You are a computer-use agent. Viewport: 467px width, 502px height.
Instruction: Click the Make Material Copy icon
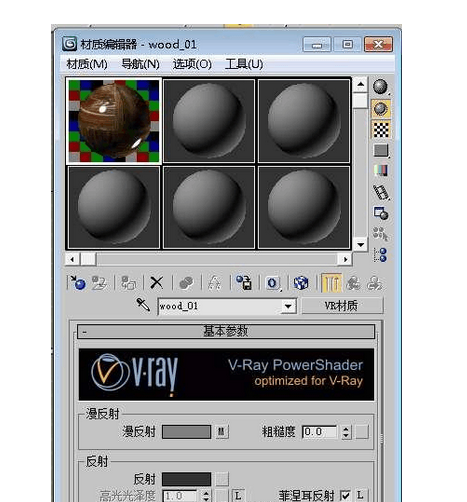(186, 283)
